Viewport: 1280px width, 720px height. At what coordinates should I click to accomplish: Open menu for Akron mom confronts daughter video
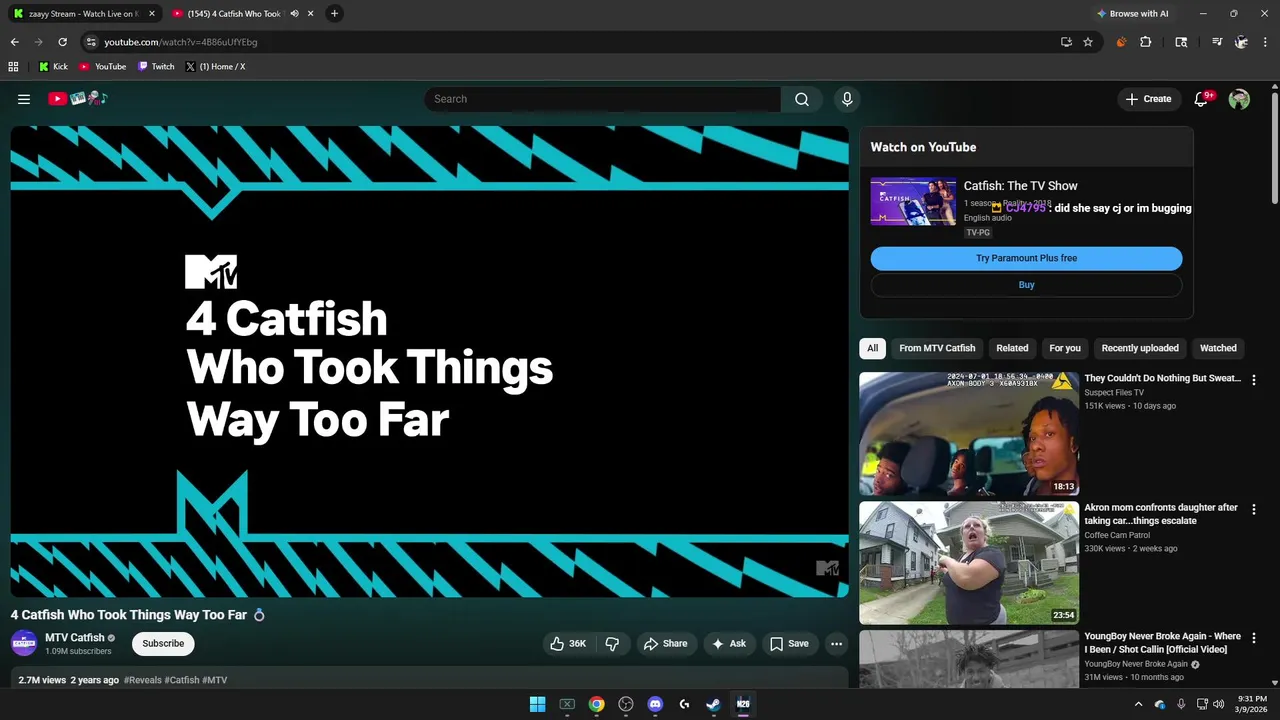point(1254,509)
